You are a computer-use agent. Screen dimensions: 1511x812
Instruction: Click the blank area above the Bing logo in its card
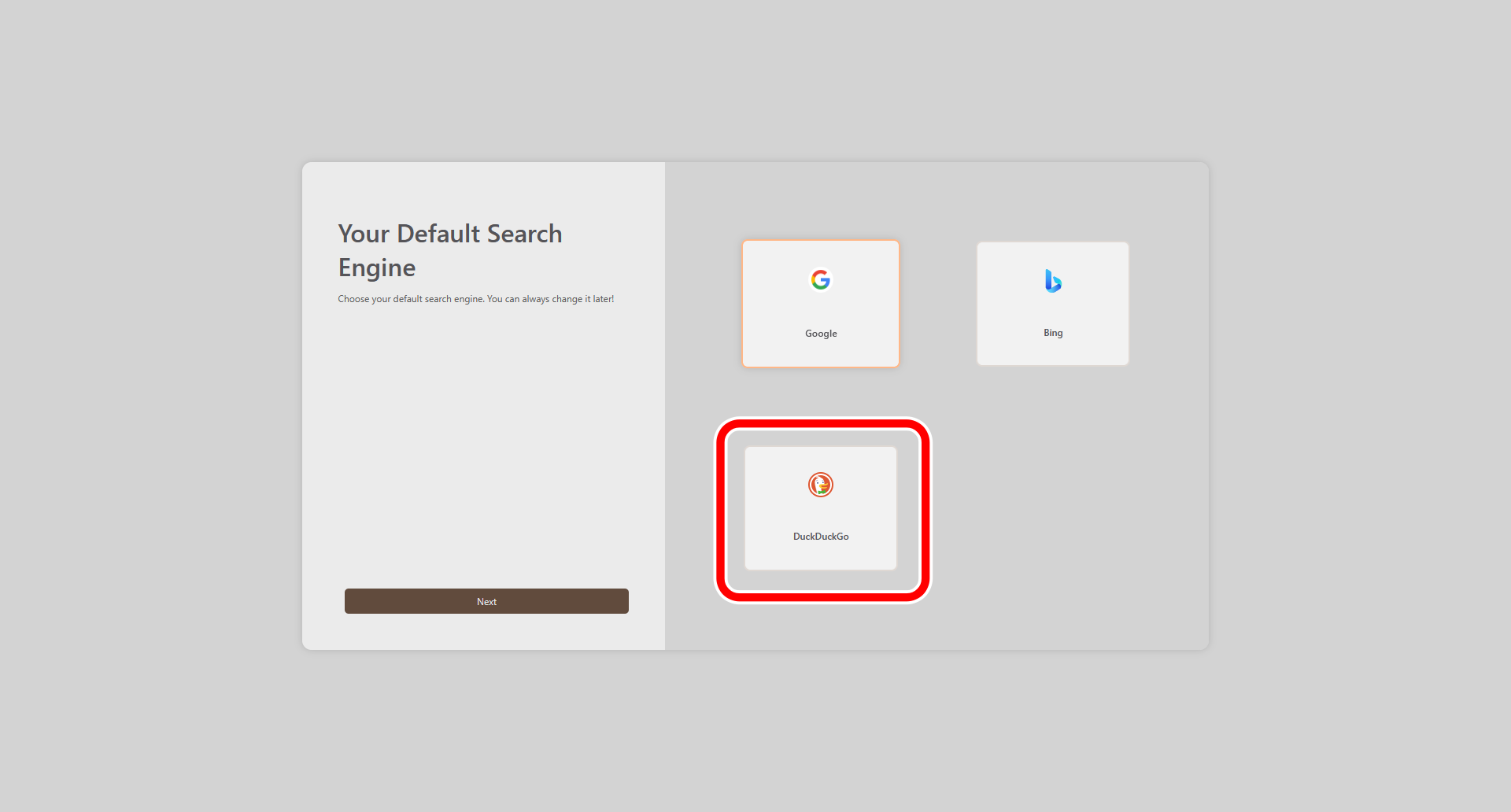(x=1053, y=255)
